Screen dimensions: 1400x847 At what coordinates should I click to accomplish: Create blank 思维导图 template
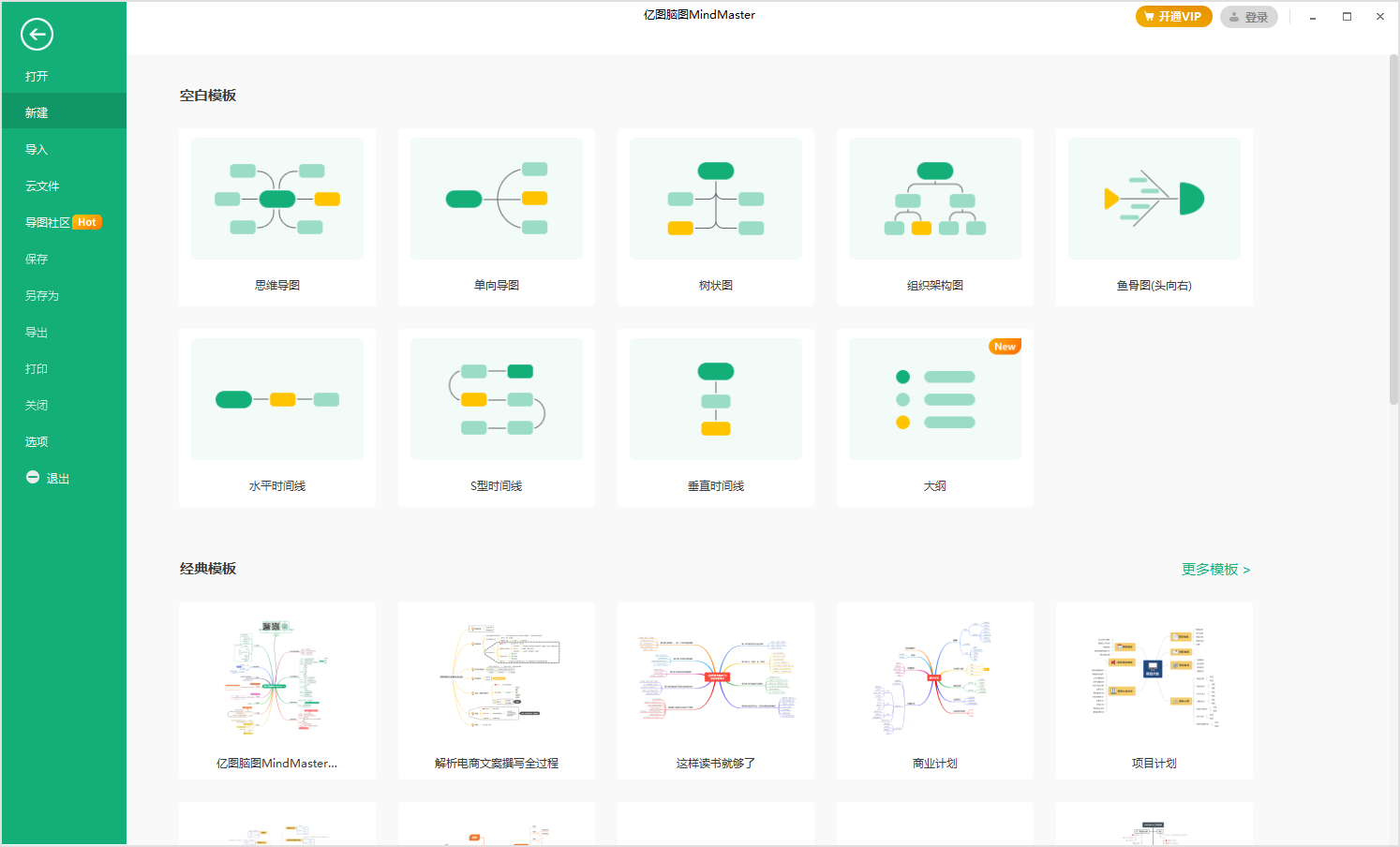pos(277,217)
